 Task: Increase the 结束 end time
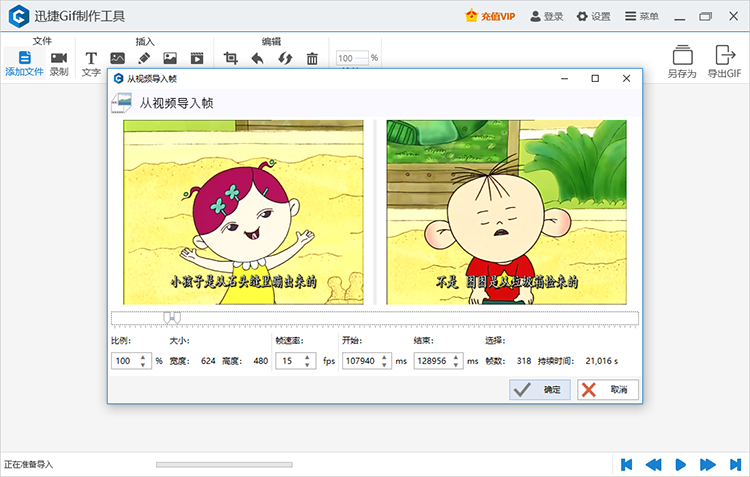click(456, 357)
